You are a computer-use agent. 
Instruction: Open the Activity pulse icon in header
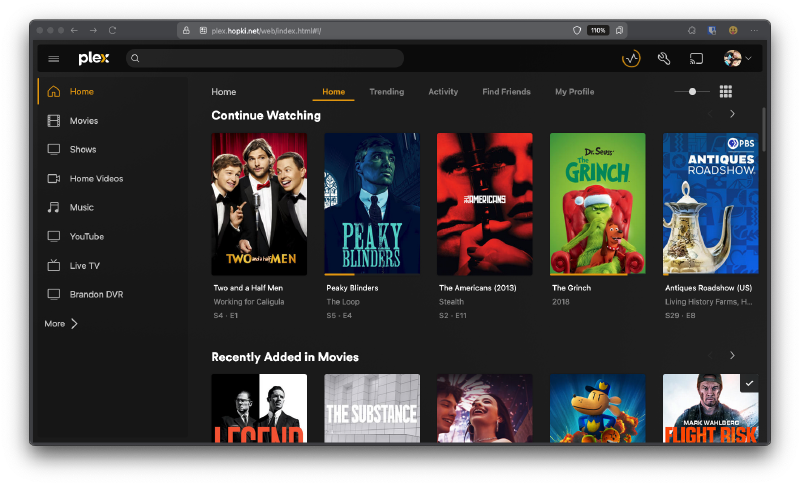point(630,59)
